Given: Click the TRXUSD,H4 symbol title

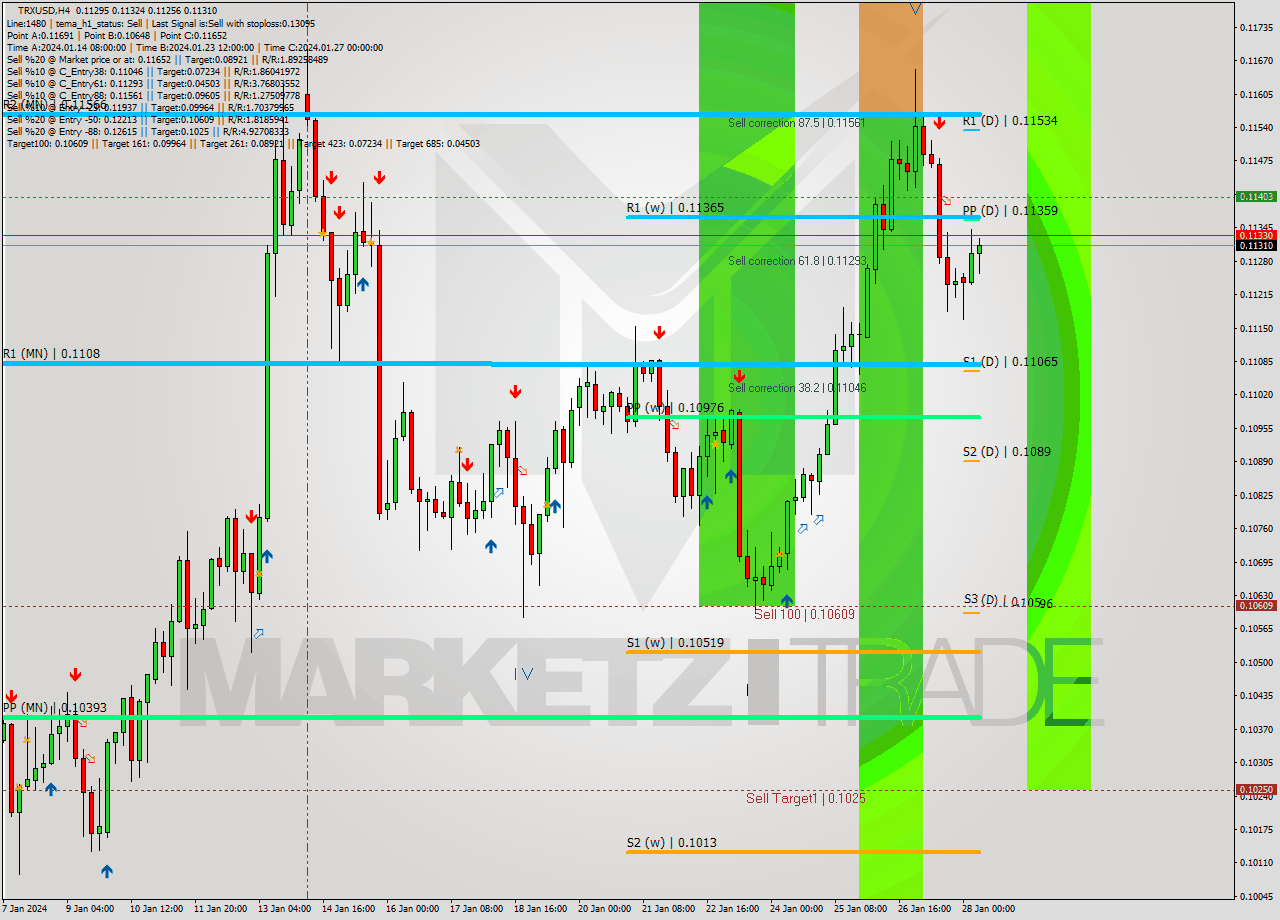Looking at the screenshot, I should [x=44, y=10].
